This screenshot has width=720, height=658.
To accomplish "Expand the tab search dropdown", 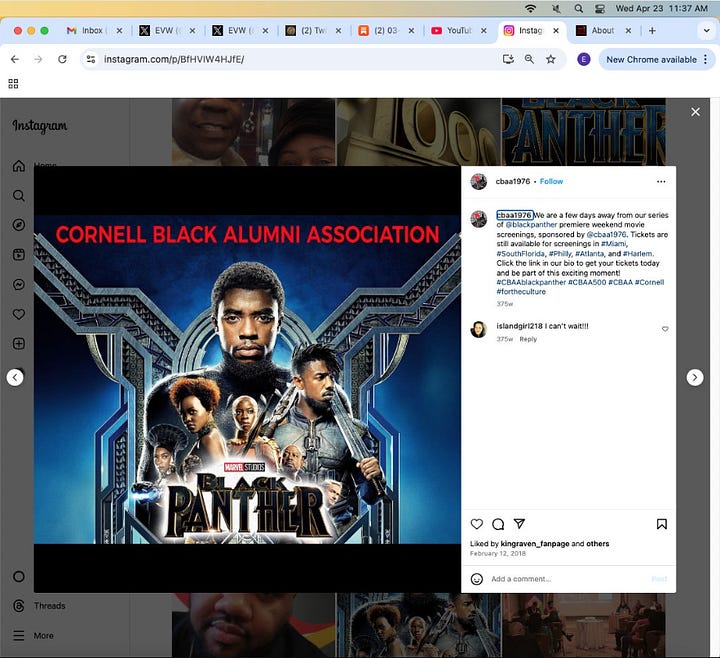I will (706, 31).
